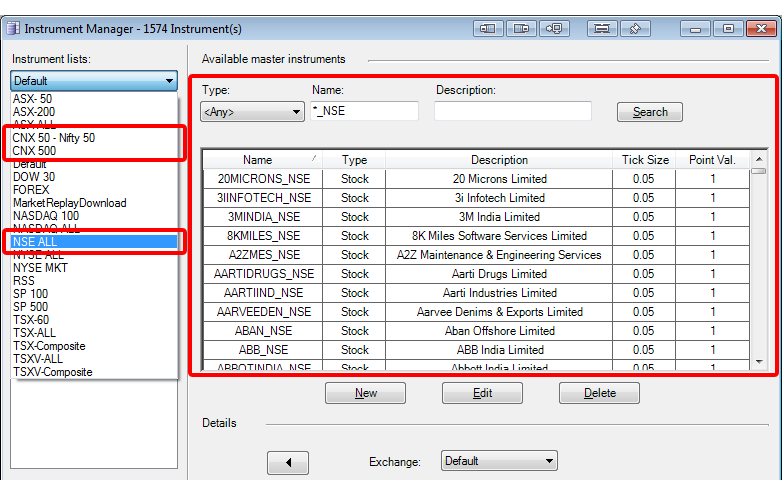The width and height of the screenshot is (782, 480).
Task: Pick NASDAQ 100 list
Action: pyautogui.click(x=46, y=216)
